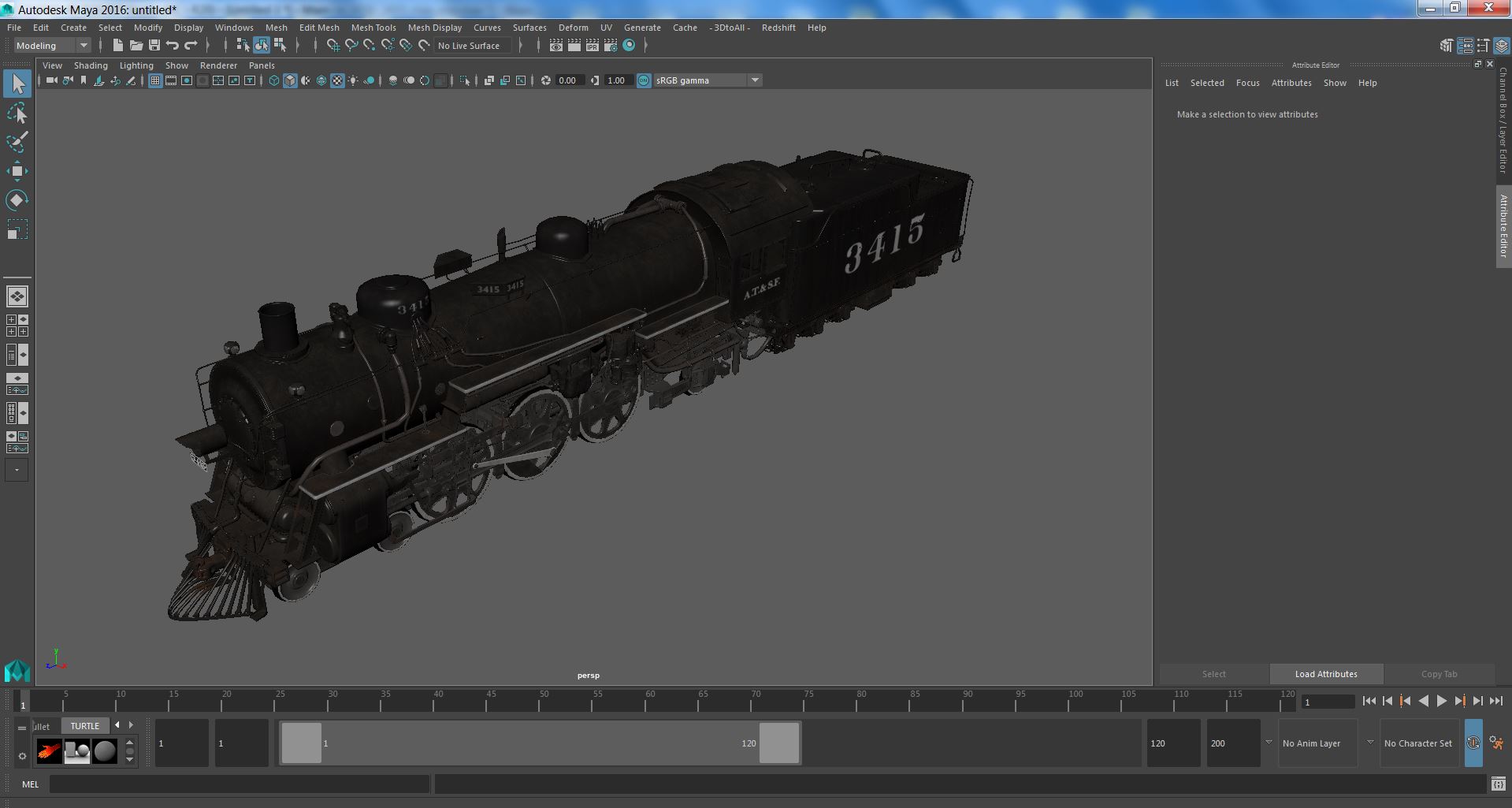Start IPR render icon

(593, 45)
